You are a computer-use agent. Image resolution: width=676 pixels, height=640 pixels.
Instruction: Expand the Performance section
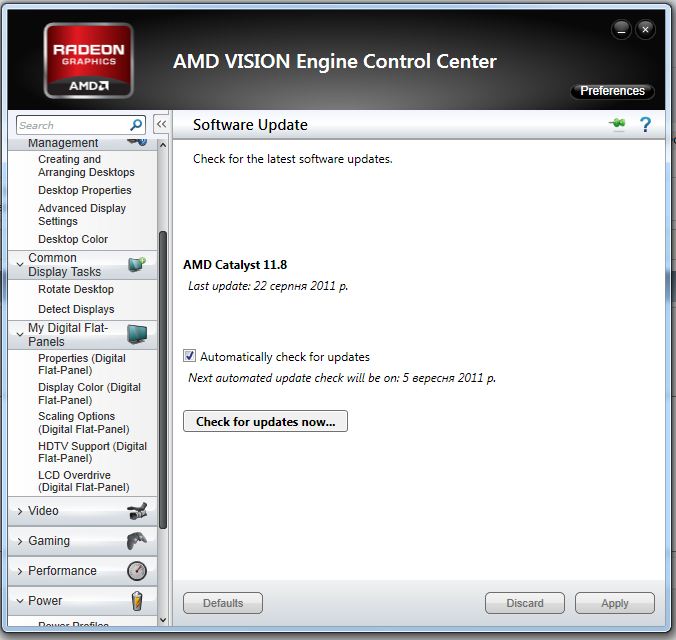click(20, 571)
